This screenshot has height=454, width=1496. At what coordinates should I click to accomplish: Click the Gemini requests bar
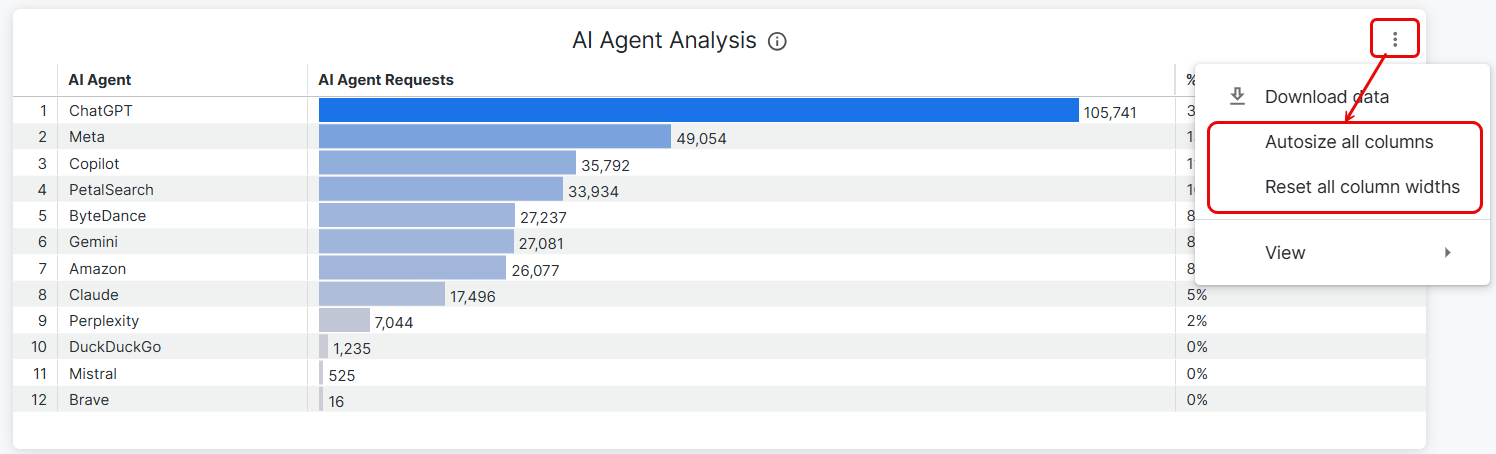pyautogui.click(x=415, y=242)
